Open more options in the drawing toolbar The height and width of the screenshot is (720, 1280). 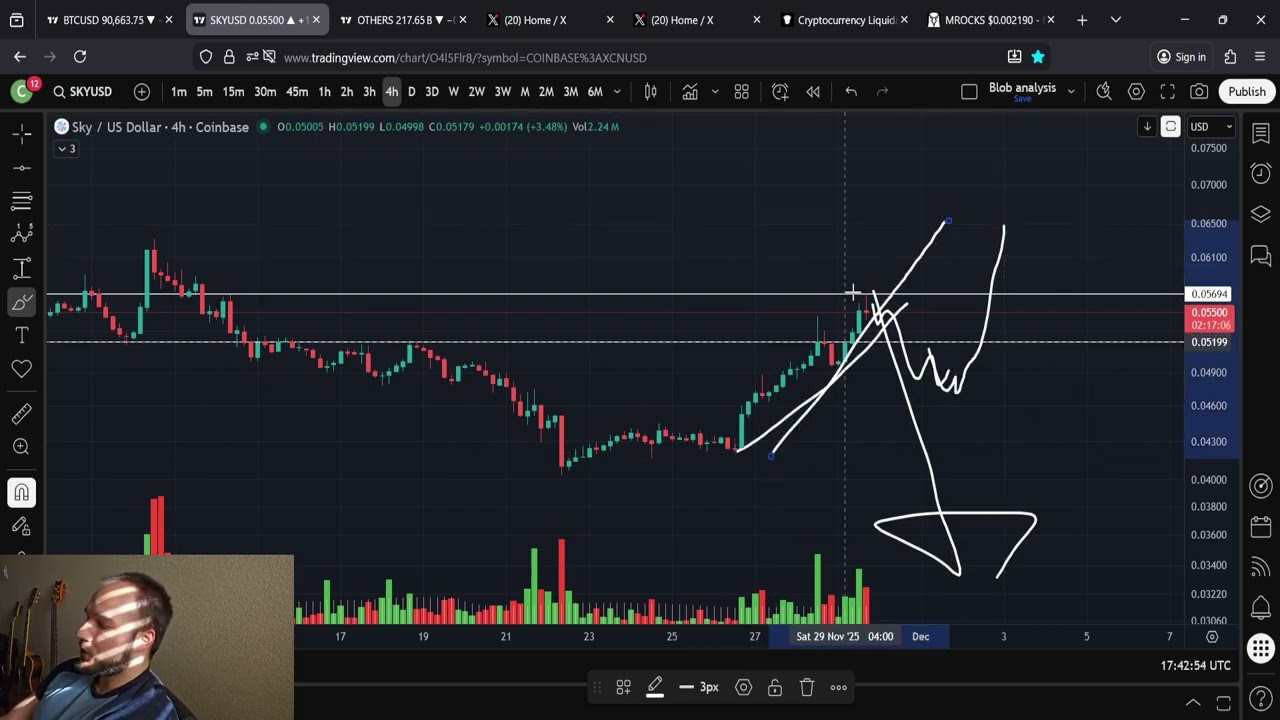click(x=839, y=687)
